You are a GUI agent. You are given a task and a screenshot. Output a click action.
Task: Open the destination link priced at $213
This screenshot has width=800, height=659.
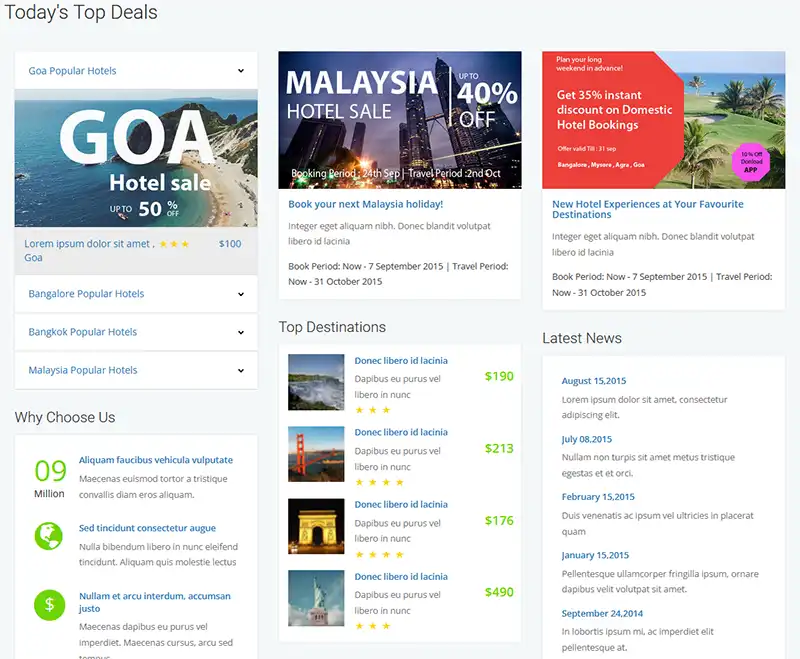pyautogui.click(x=401, y=432)
